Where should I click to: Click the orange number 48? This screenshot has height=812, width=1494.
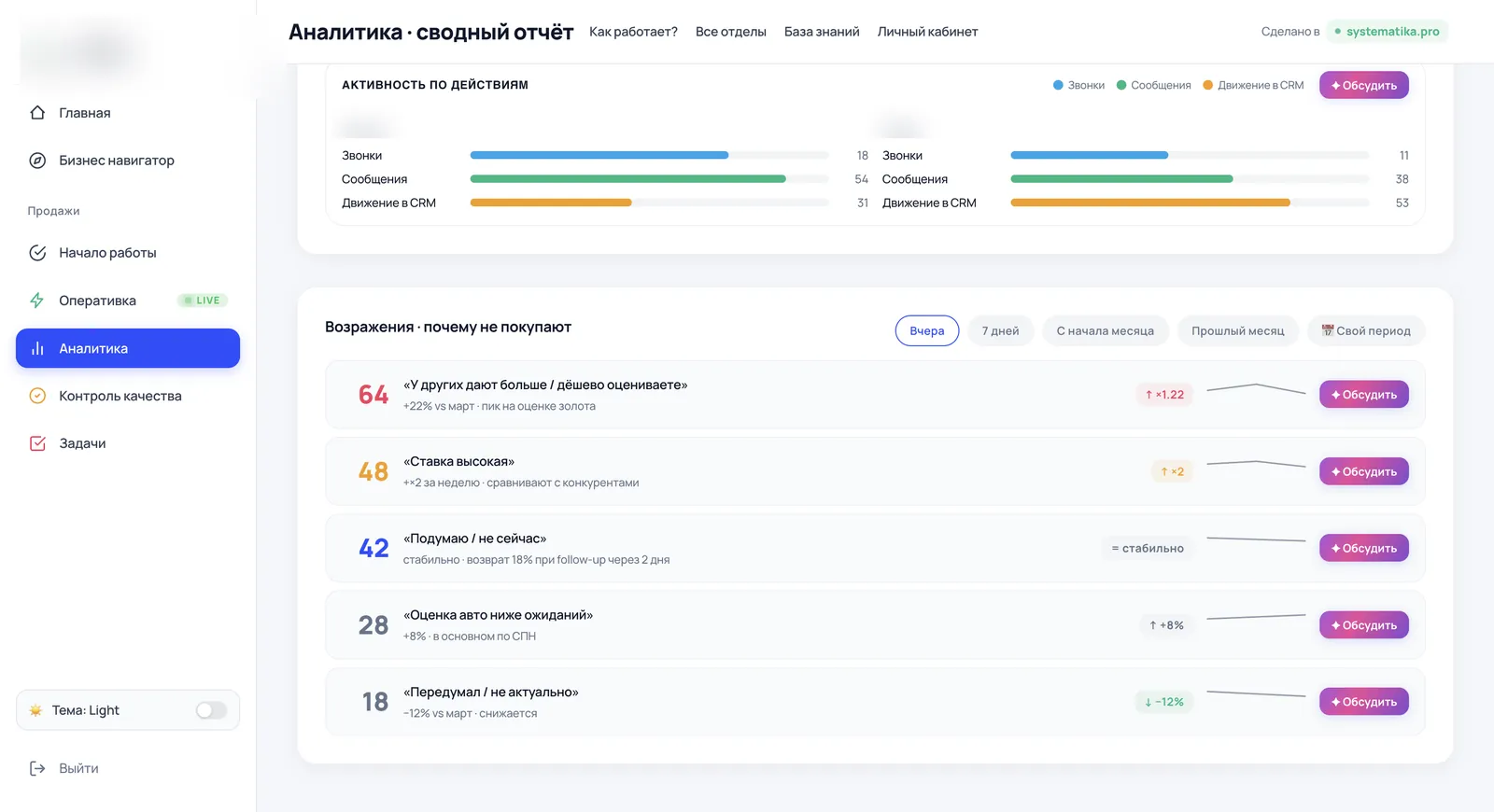pos(373,471)
